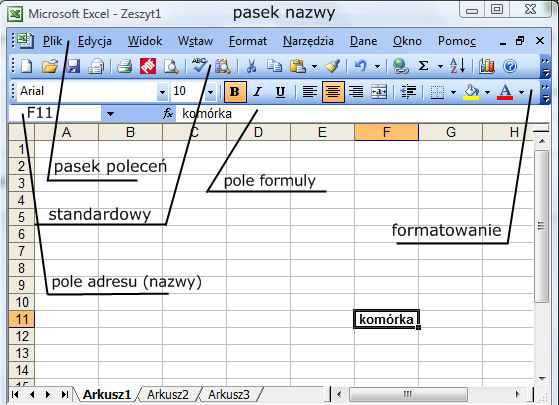Click the Sort Ascending A-Z icon
559x405 pixels.
coord(457,66)
